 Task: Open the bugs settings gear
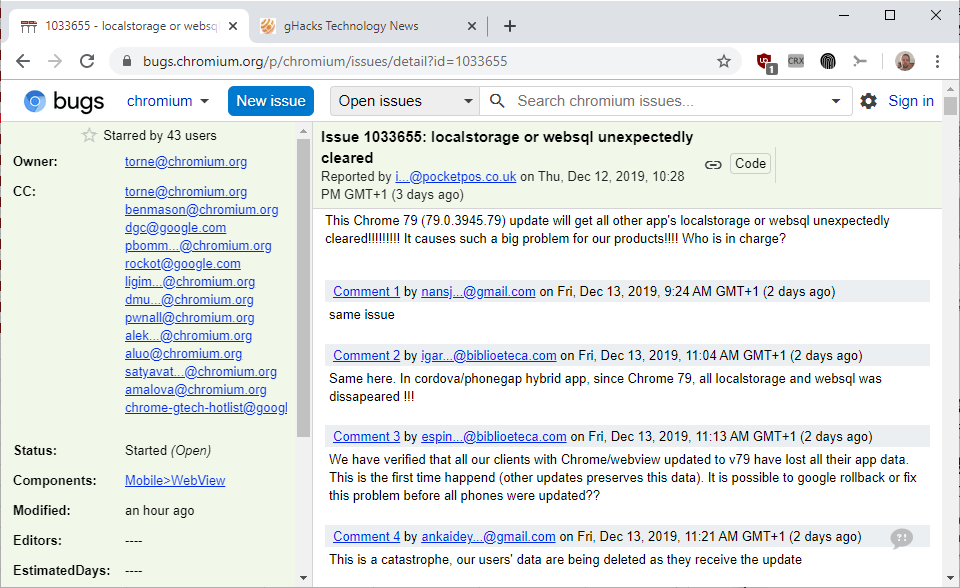coord(868,101)
